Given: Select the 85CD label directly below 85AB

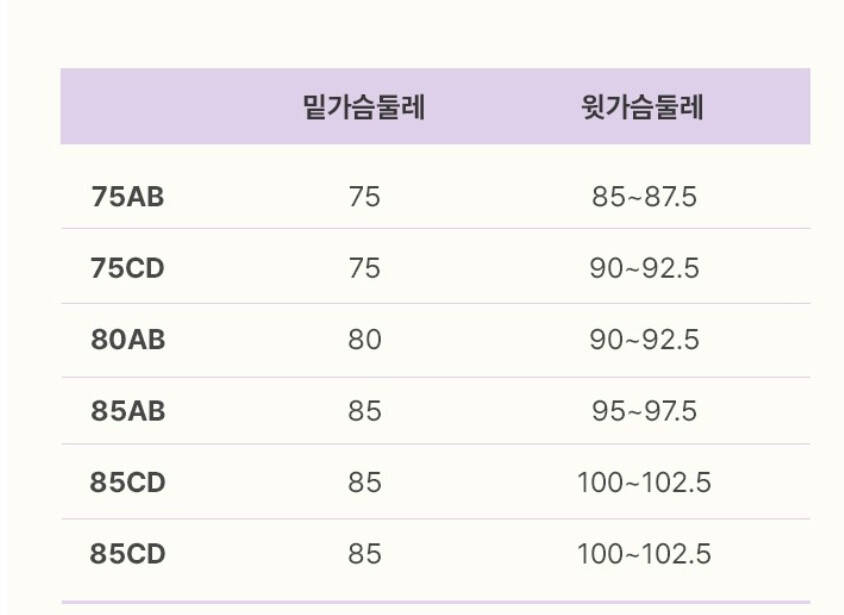Looking at the screenshot, I should click(128, 482).
